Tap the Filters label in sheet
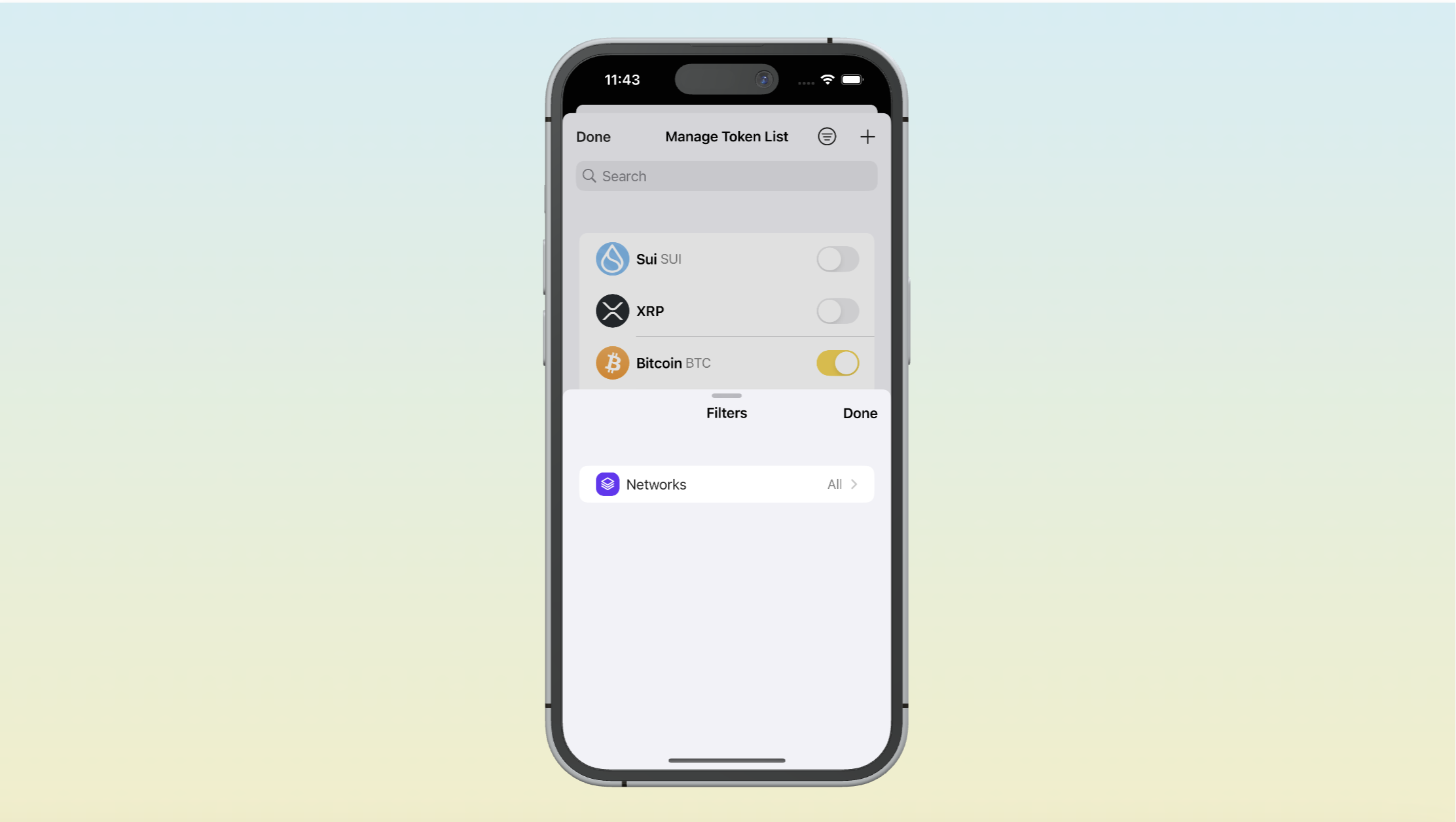Image resolution: width=1456 pixels, height=822 pixels. [x=727, y=413]
